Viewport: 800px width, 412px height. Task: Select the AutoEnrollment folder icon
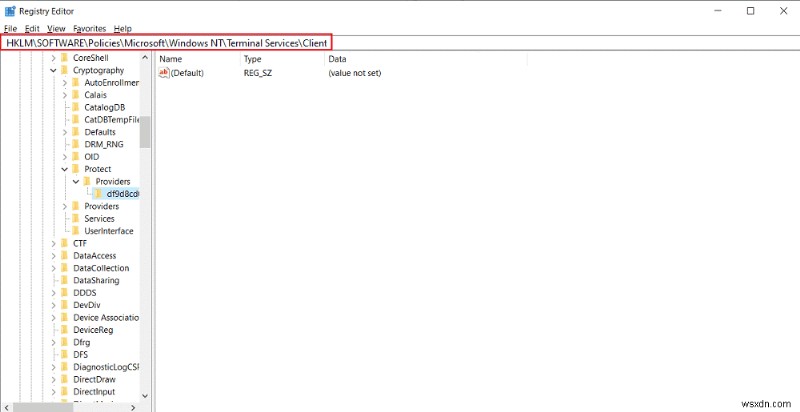point(76,83)
